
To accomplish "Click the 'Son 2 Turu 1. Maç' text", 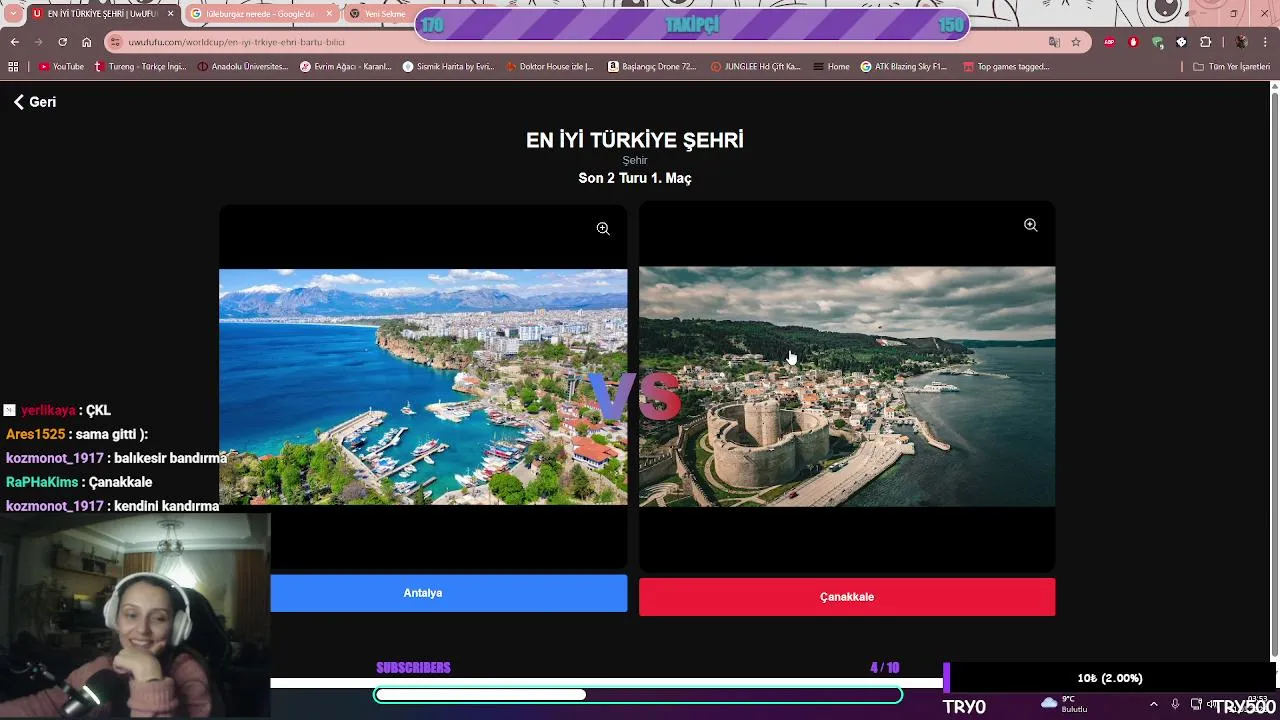I will (635, 178).
